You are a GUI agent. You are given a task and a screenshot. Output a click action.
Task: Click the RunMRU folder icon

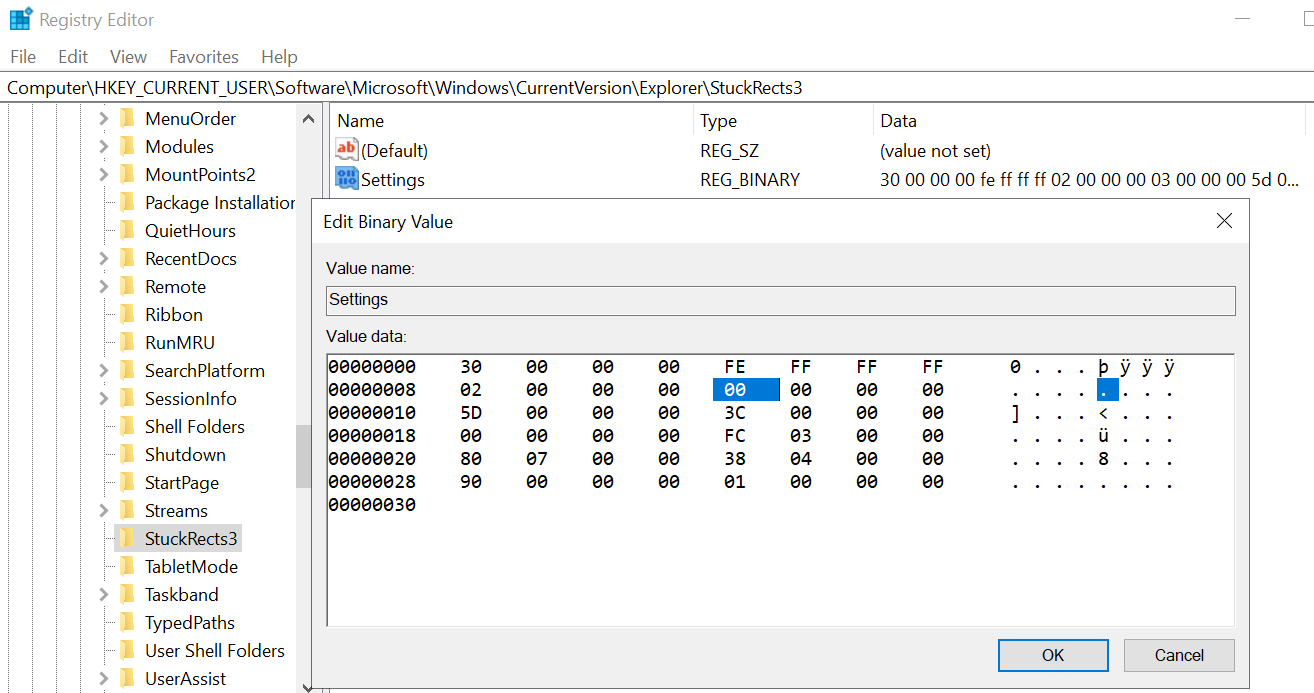pyautogui.click(x=127, y=342)
